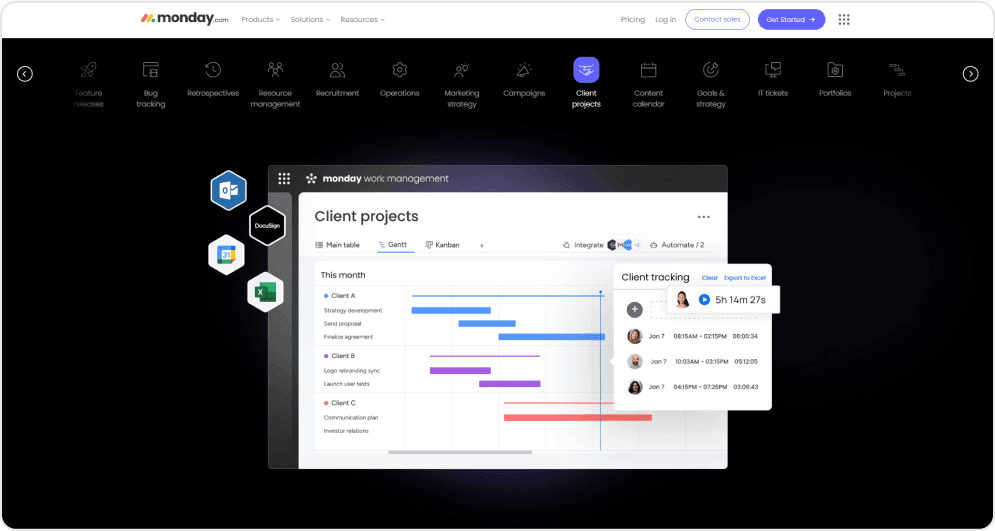Click the Finalize agreement task

pos(348,337)
